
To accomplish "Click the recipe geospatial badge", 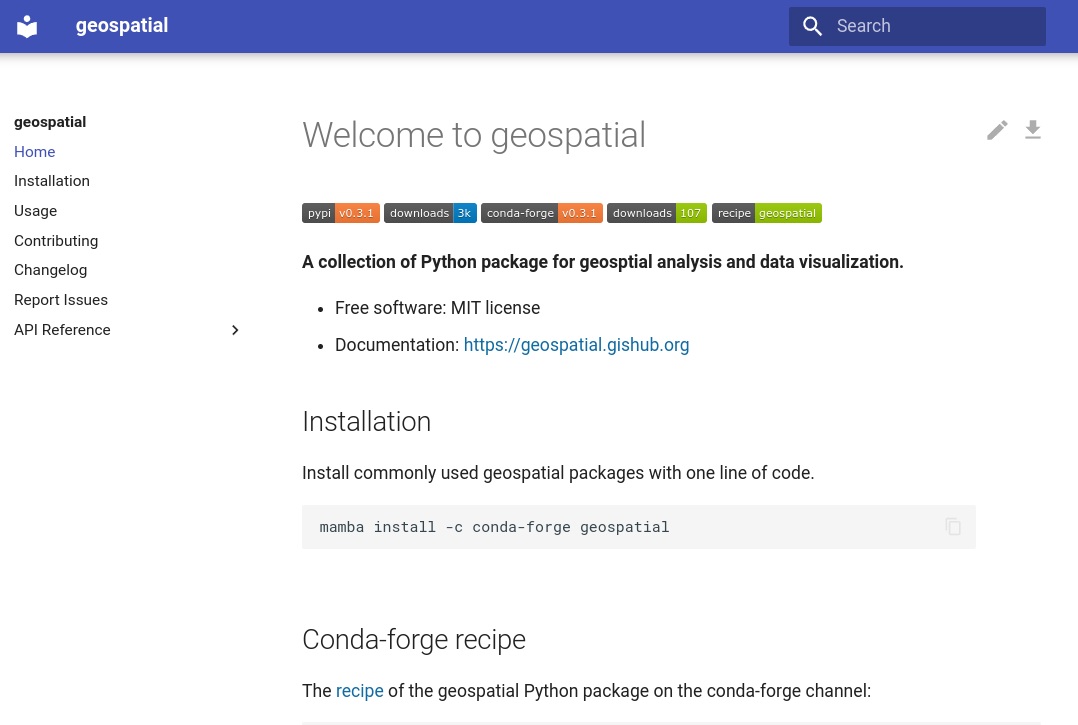I will 766,213.
